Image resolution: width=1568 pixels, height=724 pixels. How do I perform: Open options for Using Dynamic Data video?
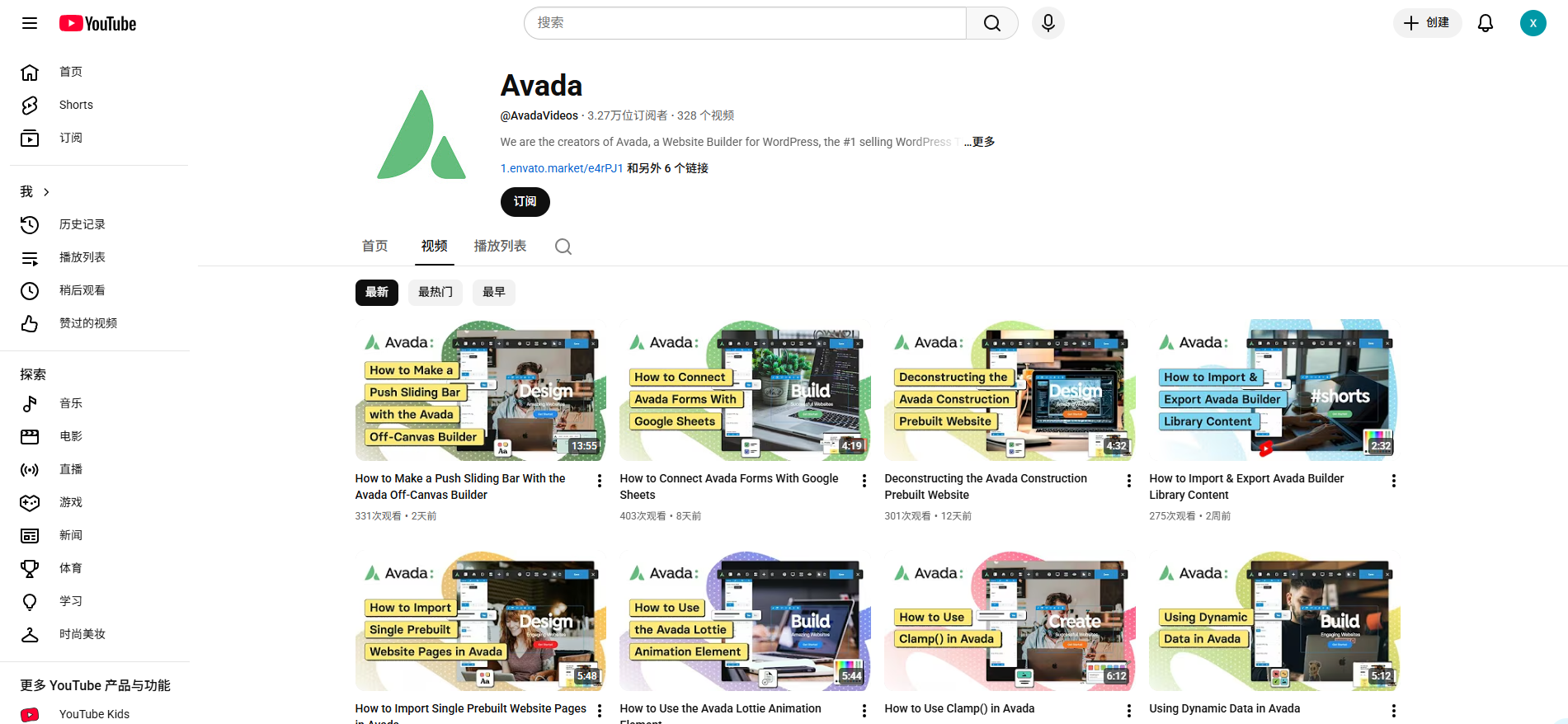1394,711
